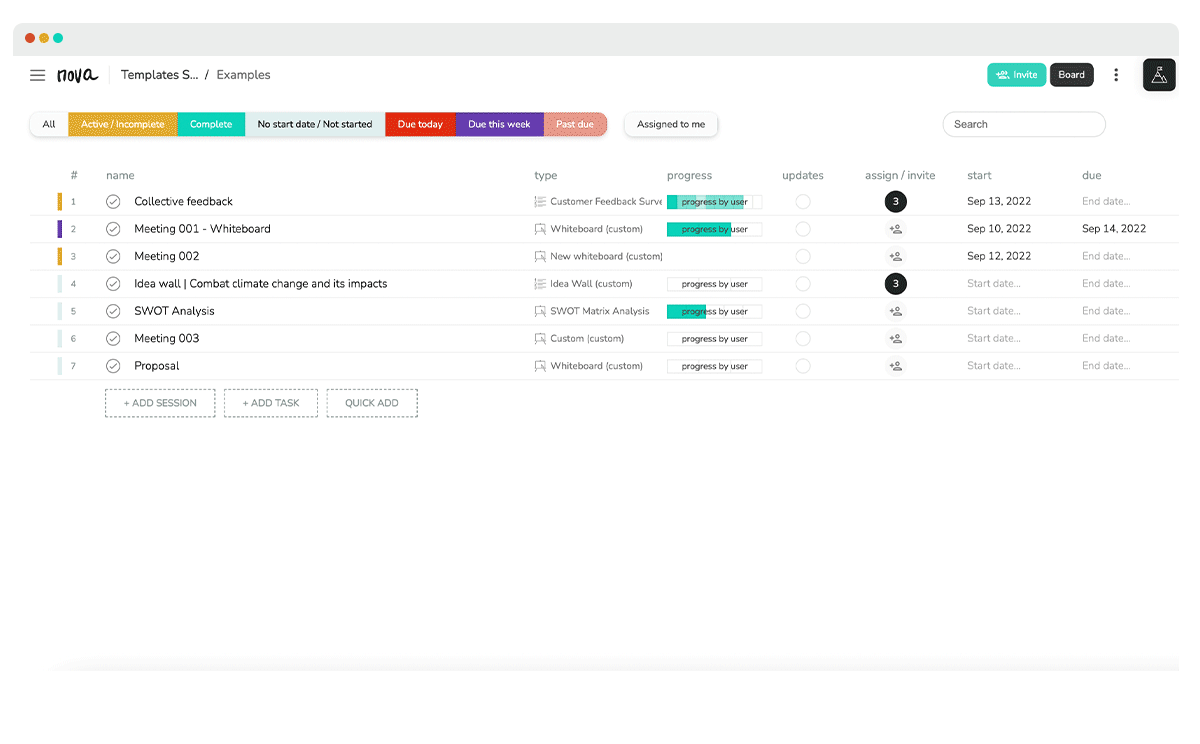Open the End date field for Collective feedback

pos(1105,201)
